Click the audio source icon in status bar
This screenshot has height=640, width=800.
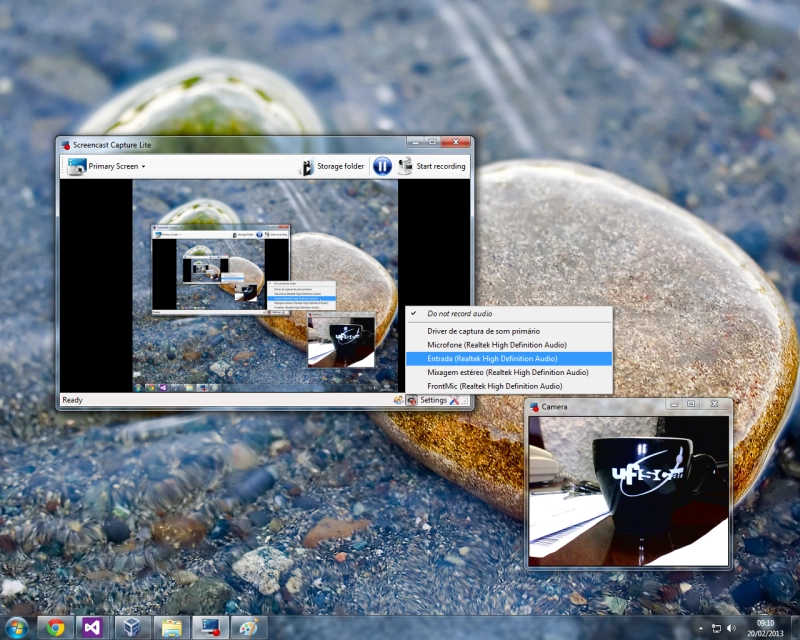click(412, 400)
